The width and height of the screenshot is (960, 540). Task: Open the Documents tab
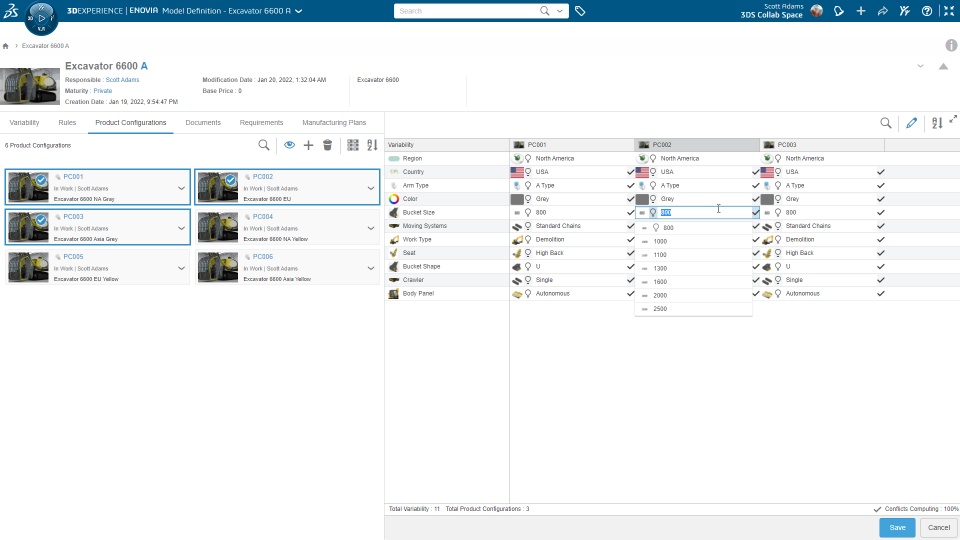(x=203, y=122)
